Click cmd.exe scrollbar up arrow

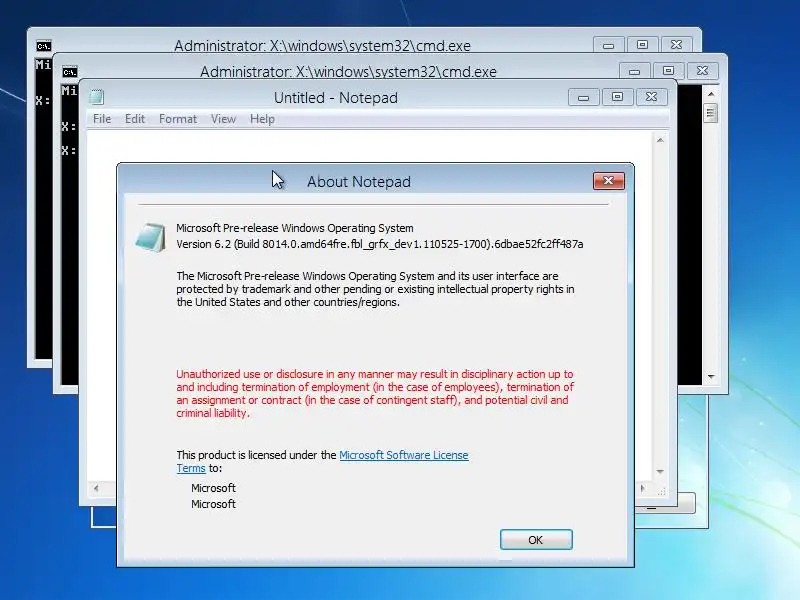point(711,94)
